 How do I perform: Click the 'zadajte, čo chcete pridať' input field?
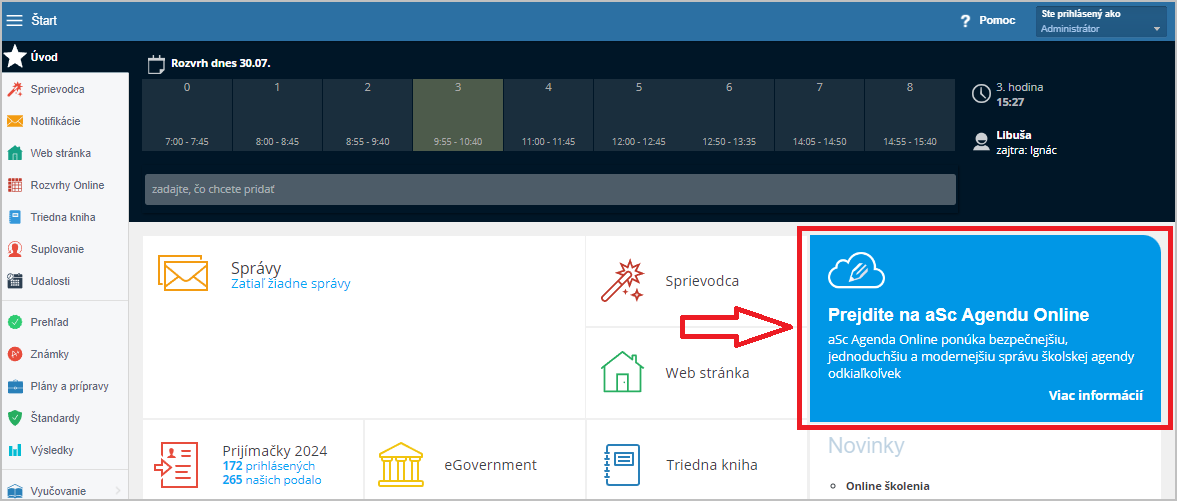click(550, 189)
